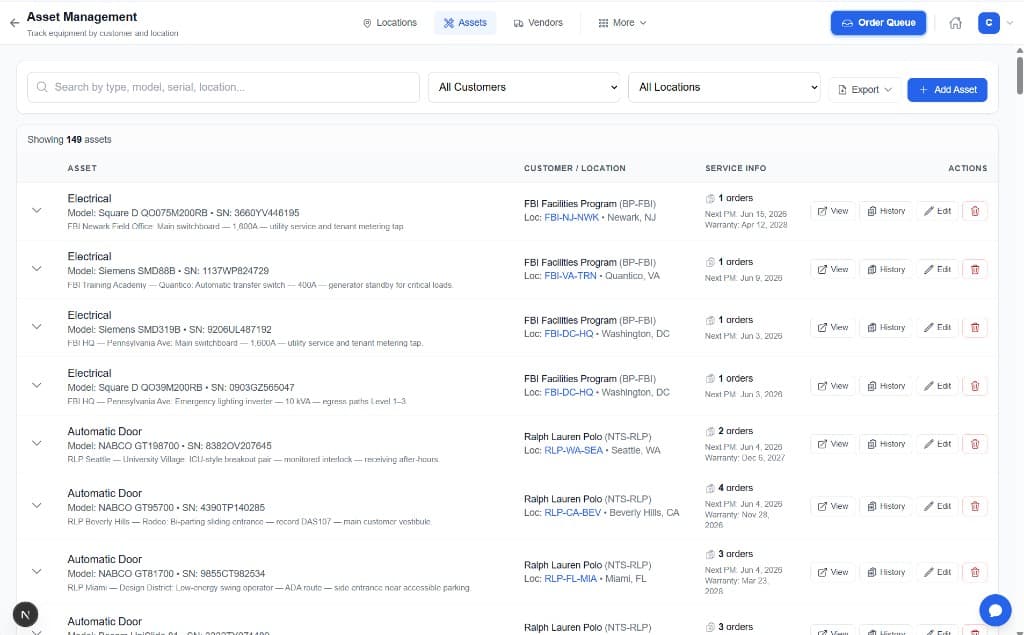Expand the Siemens SMD88B asset row
1024x635 pixels.
[x=37, y=269]
